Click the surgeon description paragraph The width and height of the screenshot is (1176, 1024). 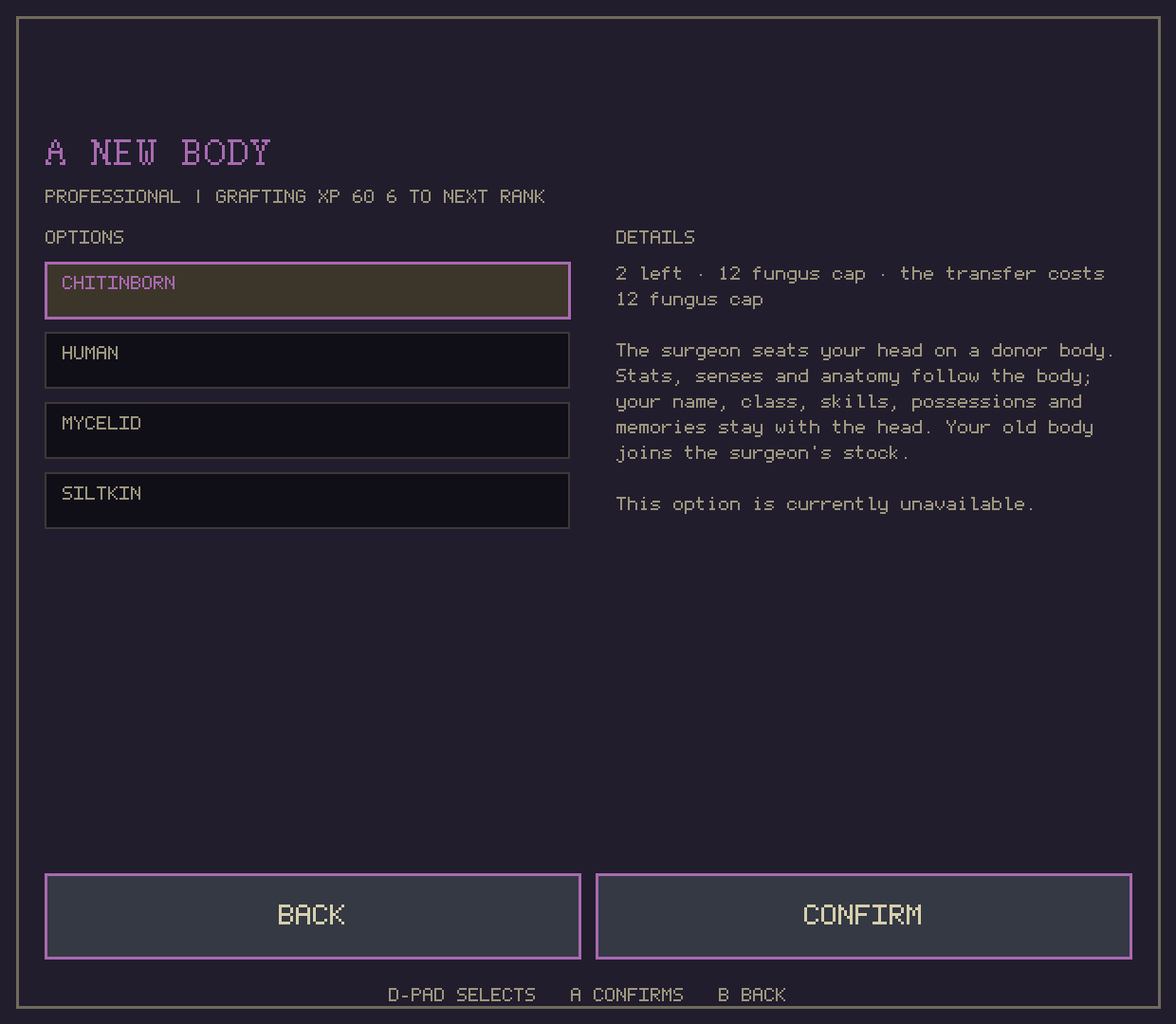(865, 401)
